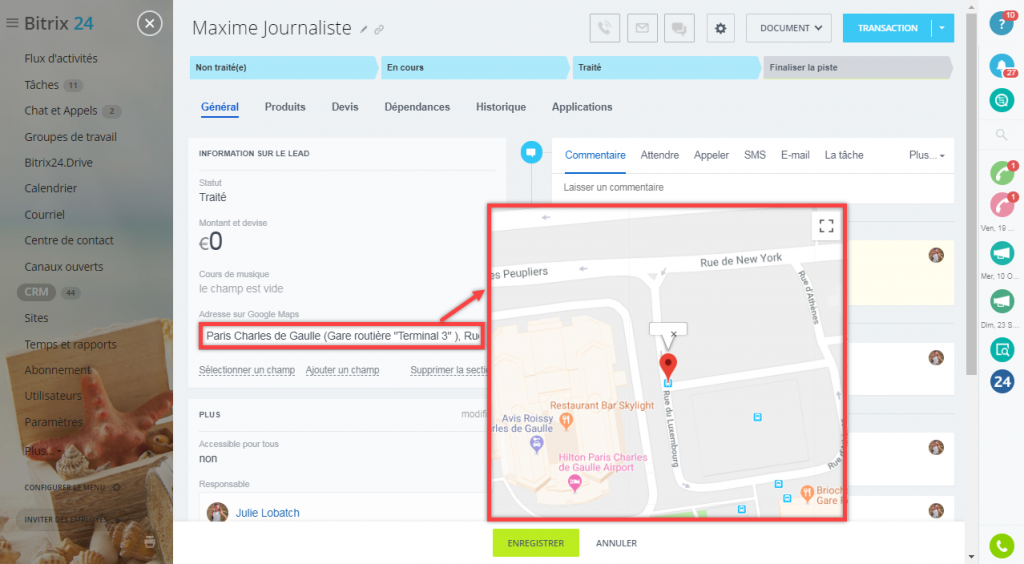Copy the lead link with the chain icon
The image size is (1024, 564).
click(x=379, y=30)
